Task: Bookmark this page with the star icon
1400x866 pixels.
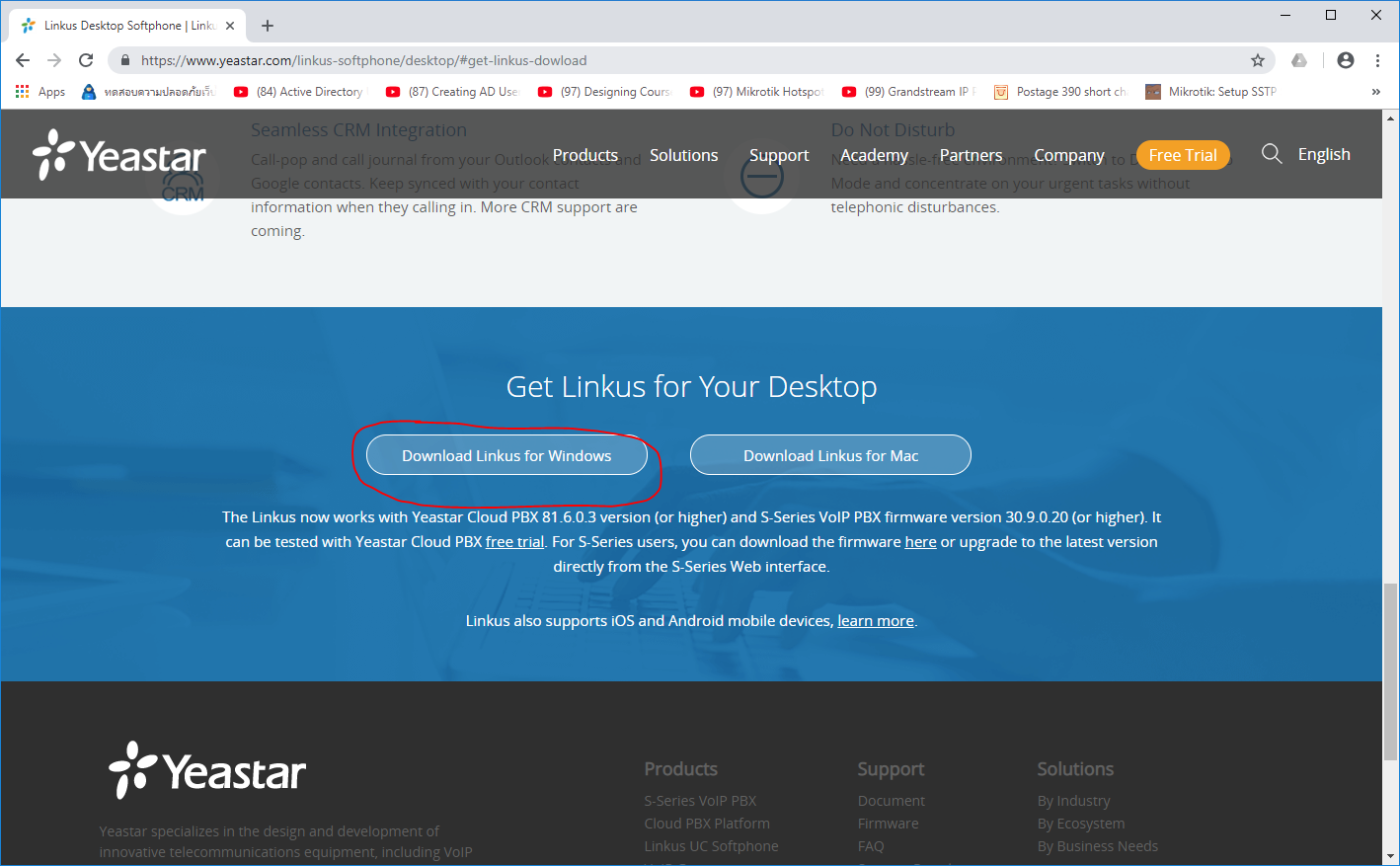Action: point(1258,60)
